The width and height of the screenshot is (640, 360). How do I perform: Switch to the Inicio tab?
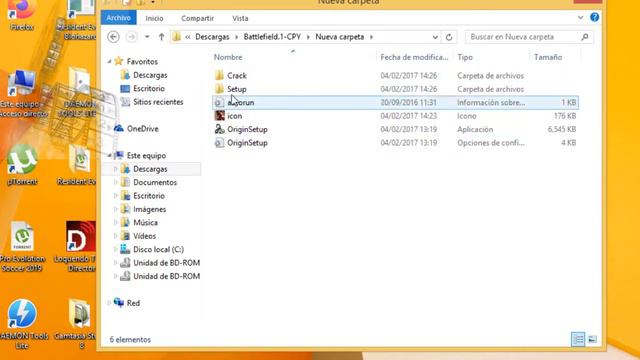154,18
